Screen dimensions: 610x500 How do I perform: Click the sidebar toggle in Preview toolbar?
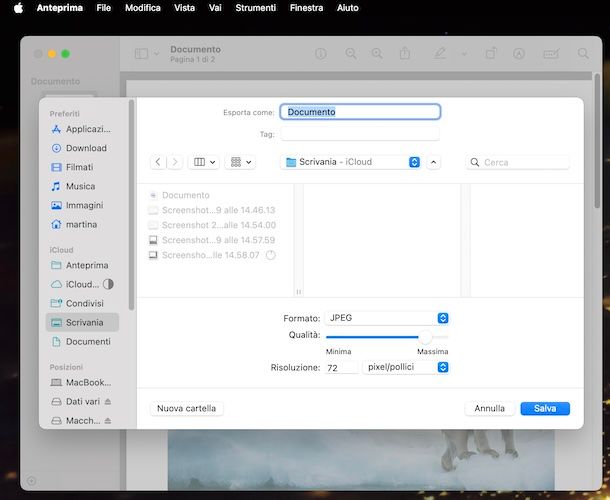click(141, 53)
